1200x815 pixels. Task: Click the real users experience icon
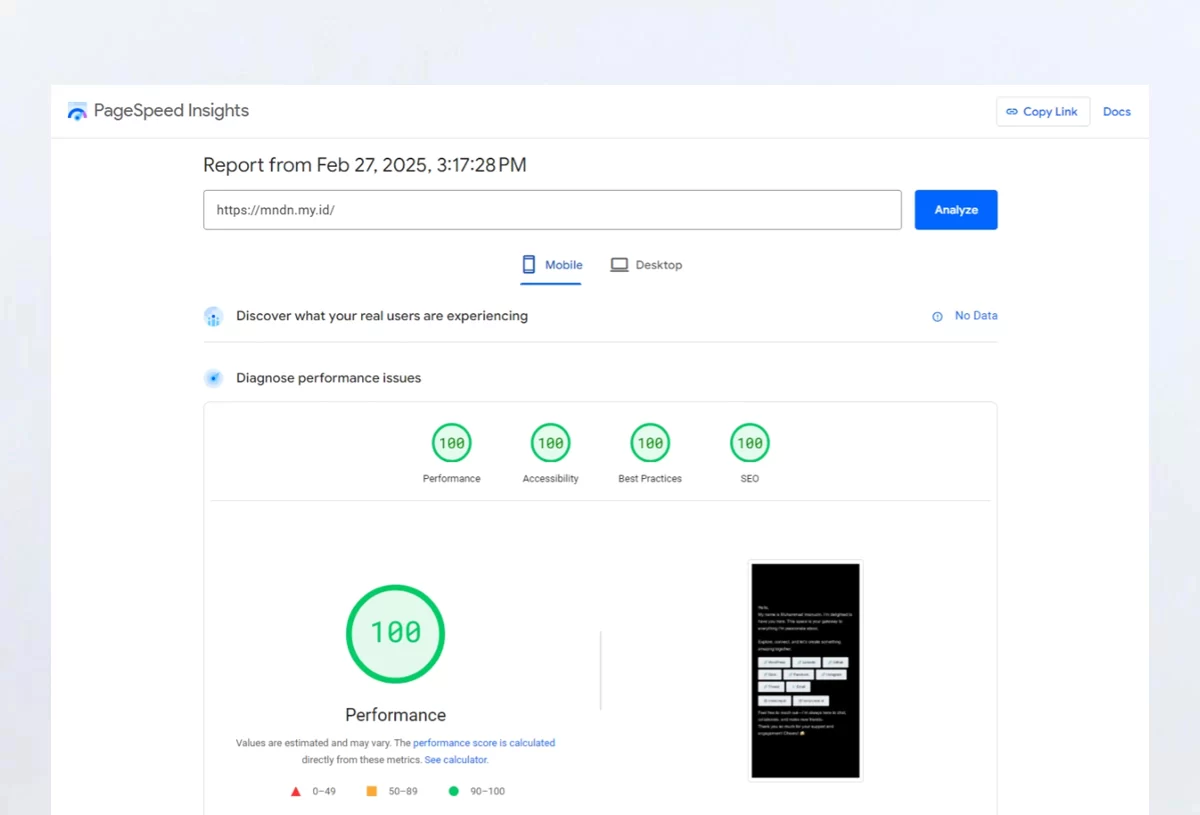pos(213,317)
